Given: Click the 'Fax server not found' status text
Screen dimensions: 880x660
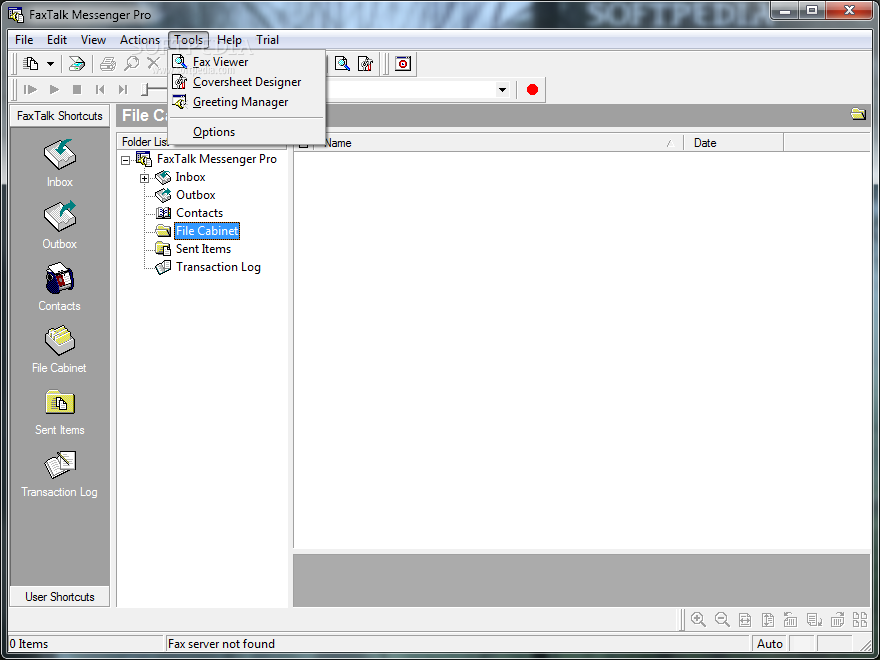Looking at the screenshot, I should (221, 644).
